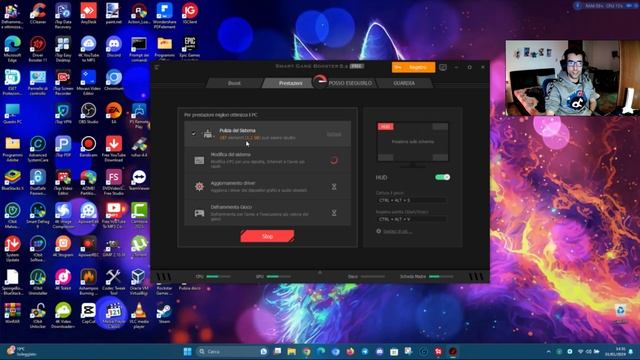Click the Modifica del sistema icon

click(199, 160)
